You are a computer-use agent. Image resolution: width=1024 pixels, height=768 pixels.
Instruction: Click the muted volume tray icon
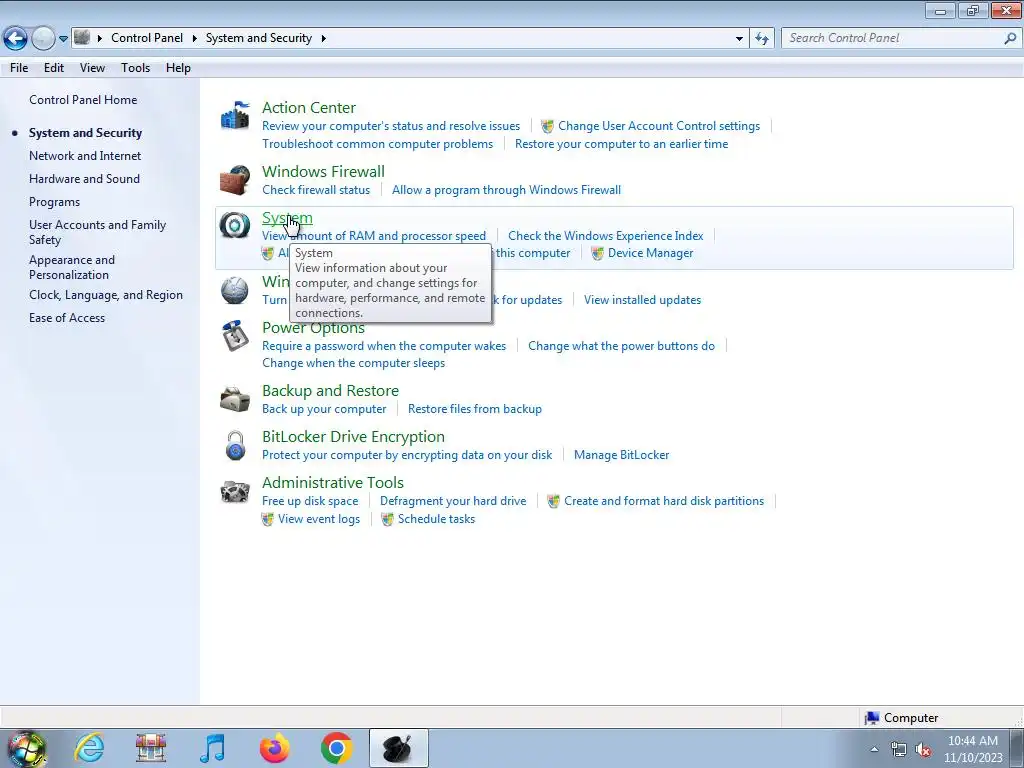[923, 750]
